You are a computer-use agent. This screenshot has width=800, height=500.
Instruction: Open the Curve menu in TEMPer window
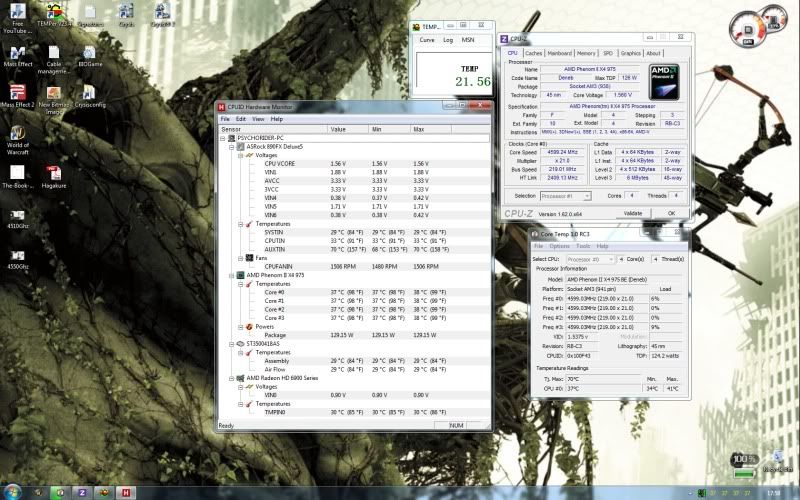427,40
